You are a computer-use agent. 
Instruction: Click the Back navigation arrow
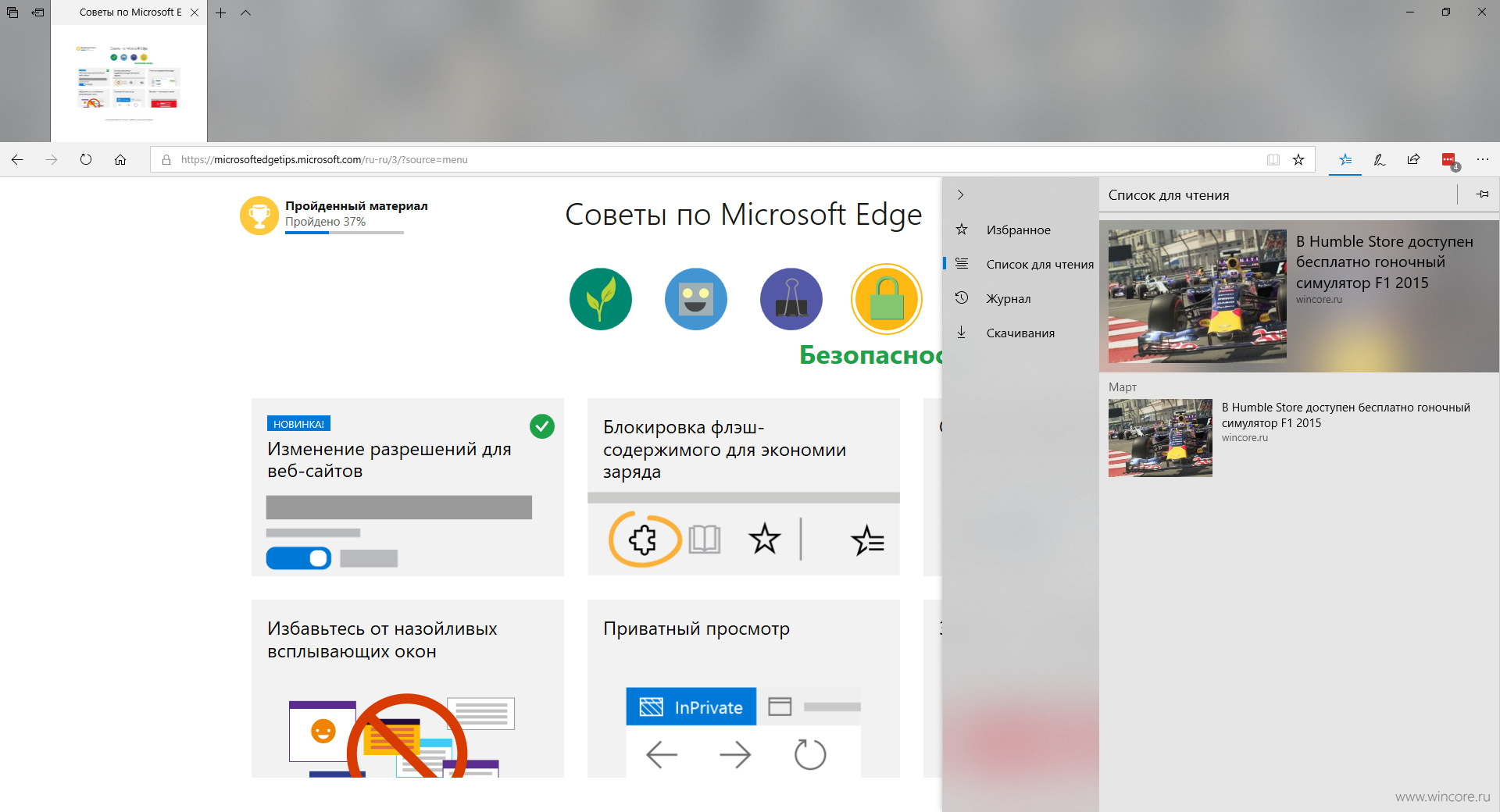[x=17, y=159]
